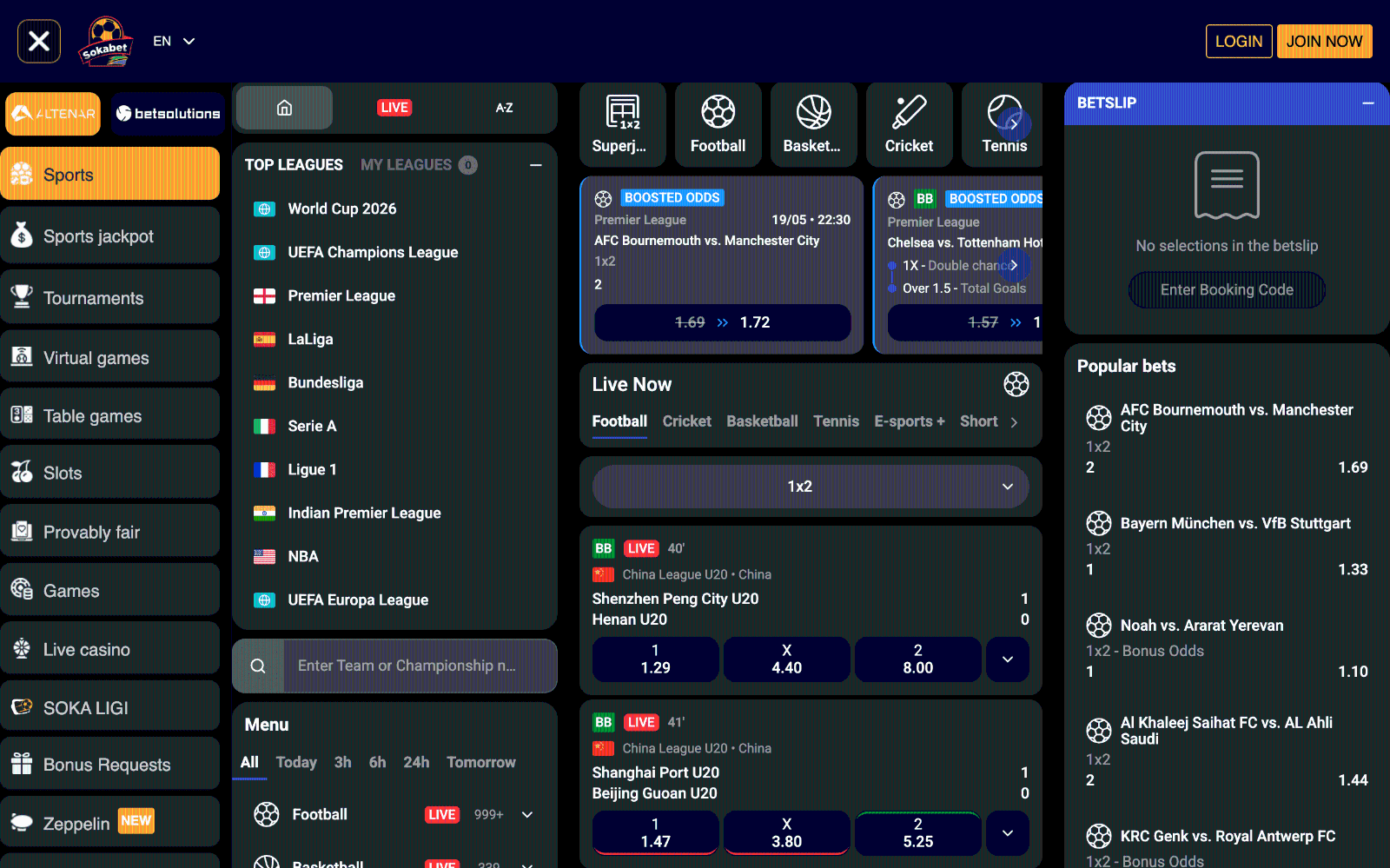
Task: Switch Live Now to Cricket tab
Action: point(686,421)
